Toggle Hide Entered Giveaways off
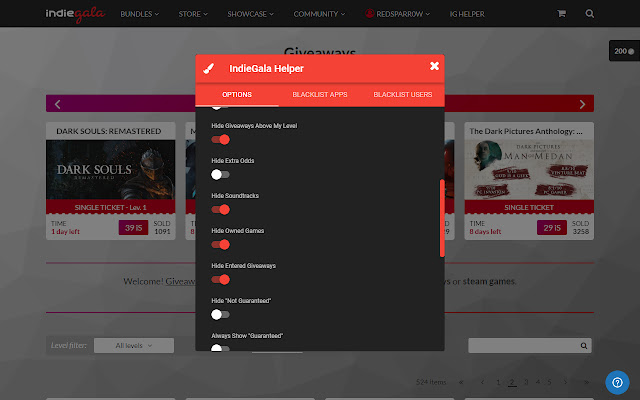Screen dimensions: 640x400 click(x=220, y=280)
